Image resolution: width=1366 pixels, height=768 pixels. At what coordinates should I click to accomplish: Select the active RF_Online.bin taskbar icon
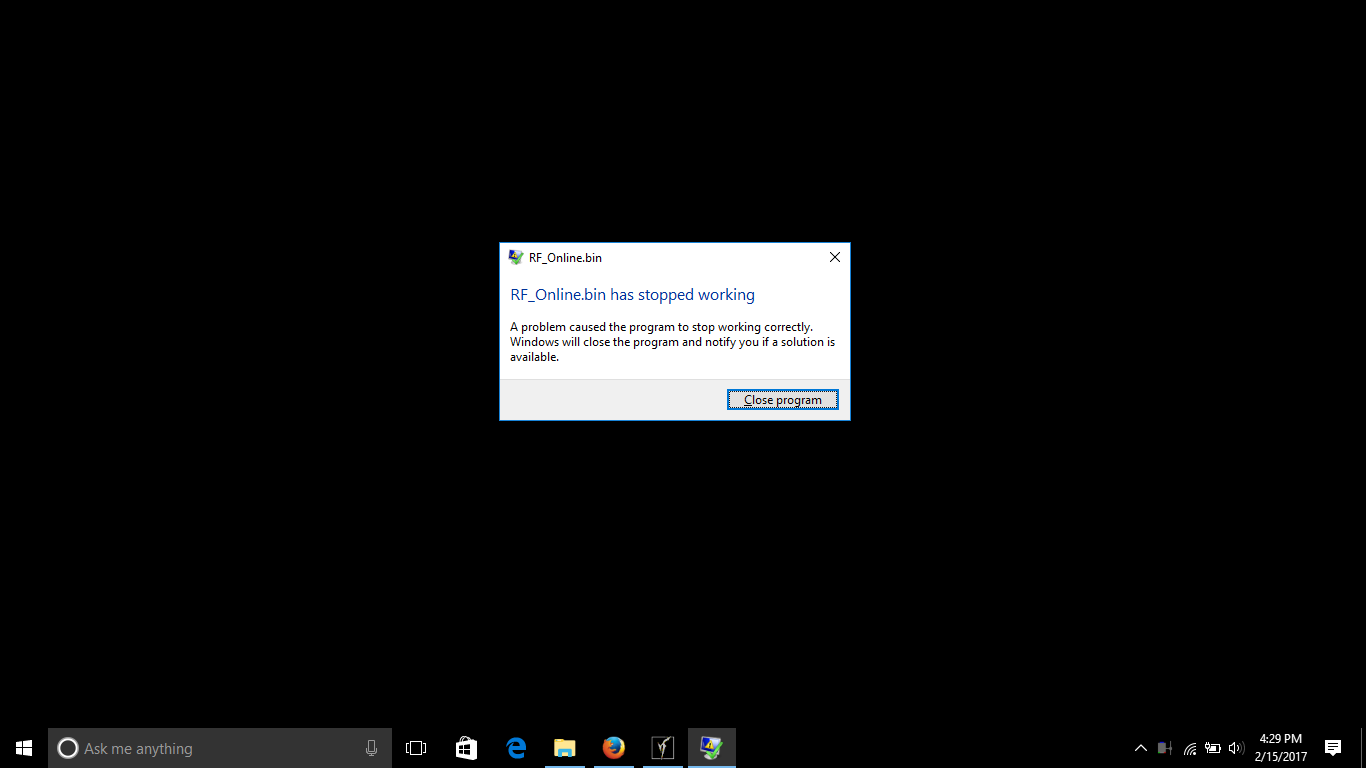pyautogui.click(x=712, y=748)
